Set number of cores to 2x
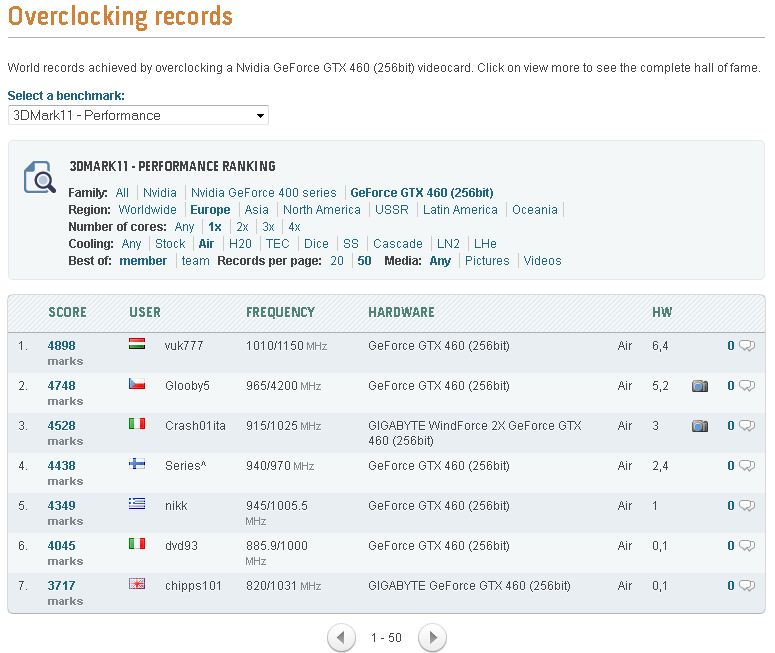Viewport: 775px width, 653px height. (x=242, y=227)
